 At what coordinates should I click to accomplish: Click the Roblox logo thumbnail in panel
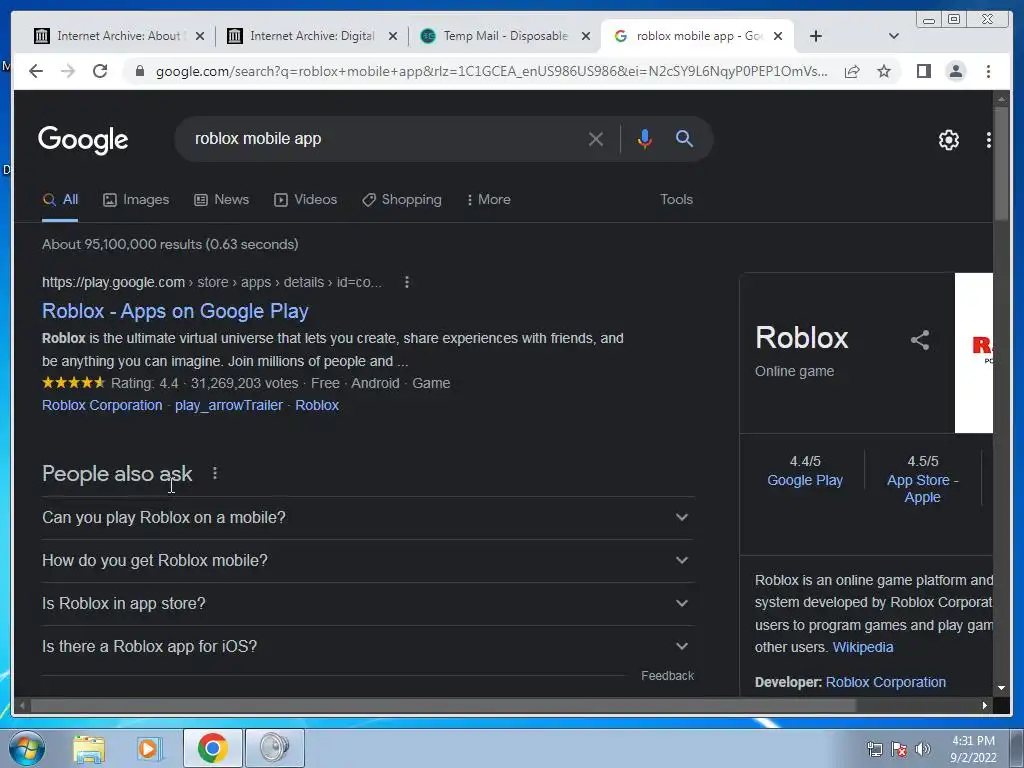point(974,353)
